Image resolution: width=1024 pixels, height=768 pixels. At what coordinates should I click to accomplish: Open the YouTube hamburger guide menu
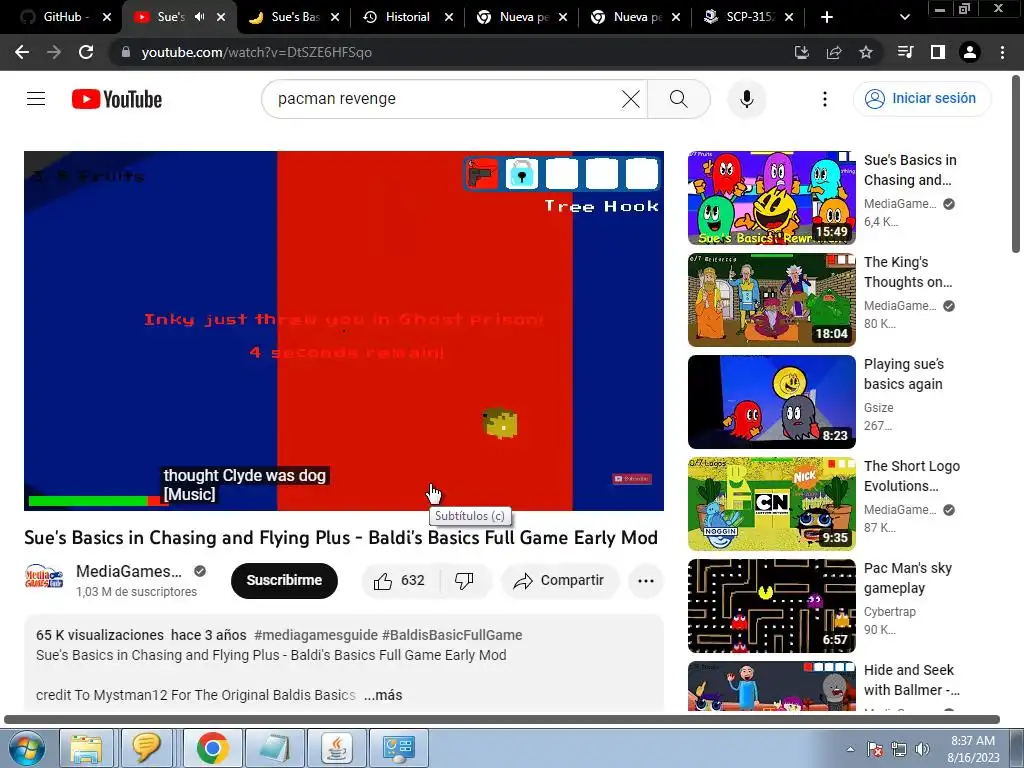[x=36, y=99]
